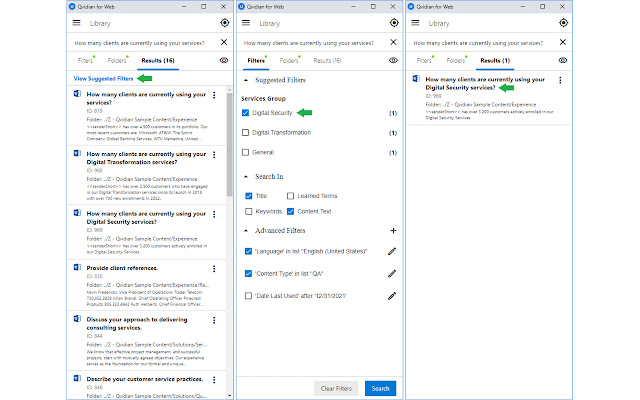The width and height of the screenshot is (640, 400).
Task: Add a new advanced filter with plus icon
Action: [393, 231]
